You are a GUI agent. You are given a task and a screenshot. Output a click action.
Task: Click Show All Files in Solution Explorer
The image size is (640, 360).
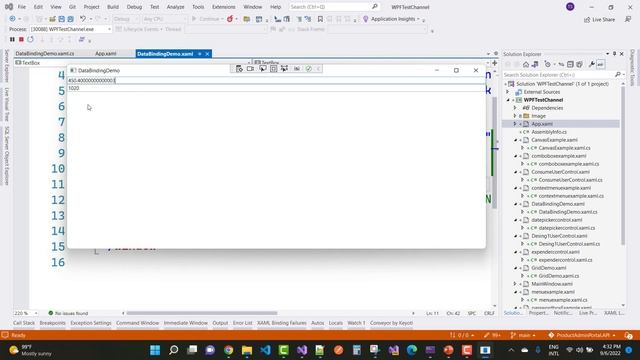(x=579, y=64)
